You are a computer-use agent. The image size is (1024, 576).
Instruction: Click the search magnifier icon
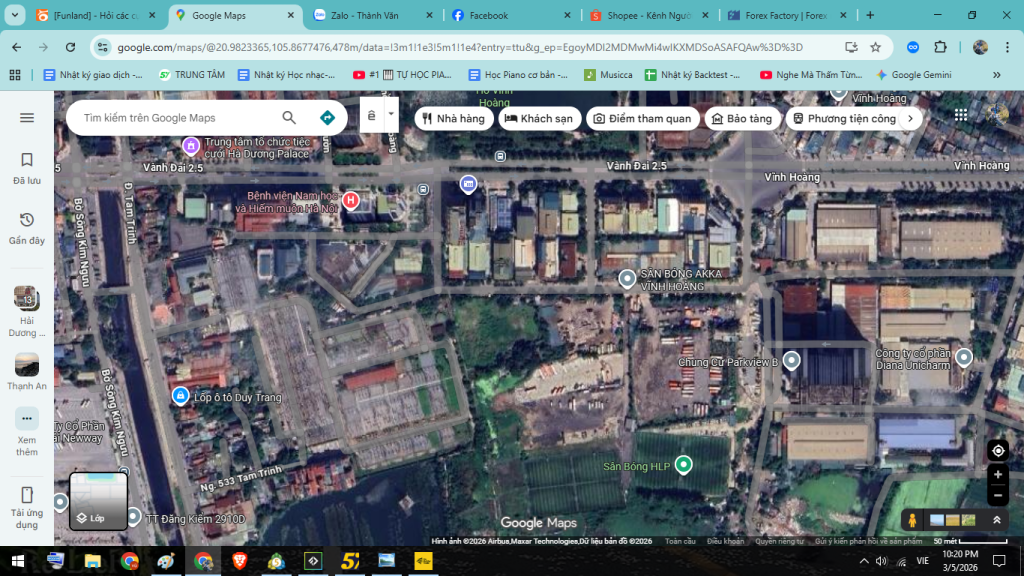(x=289, y=118)
